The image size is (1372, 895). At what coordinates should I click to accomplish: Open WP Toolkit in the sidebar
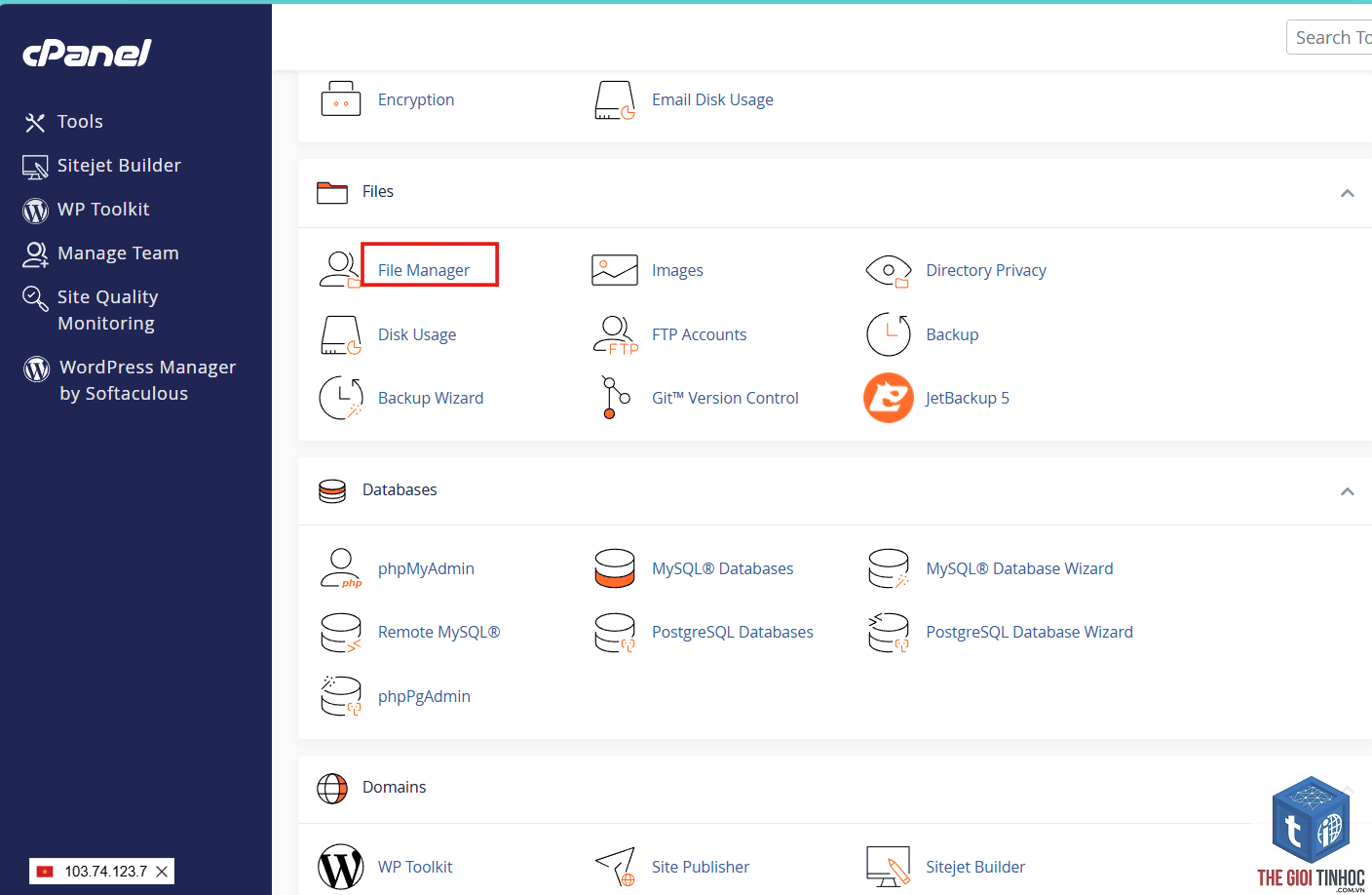(103, 210)
